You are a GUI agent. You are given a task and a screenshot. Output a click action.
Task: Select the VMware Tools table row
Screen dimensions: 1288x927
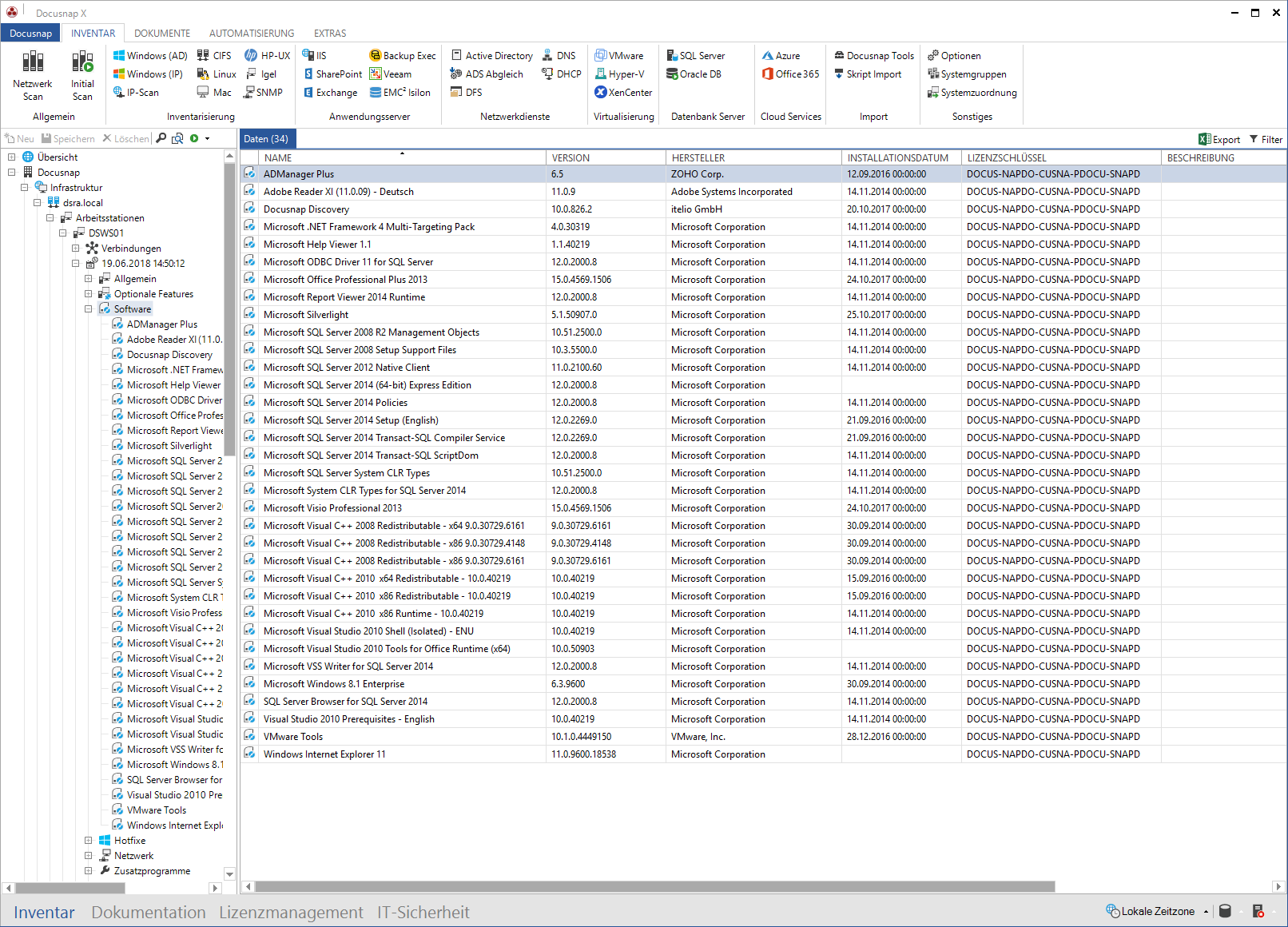(763, 737)
